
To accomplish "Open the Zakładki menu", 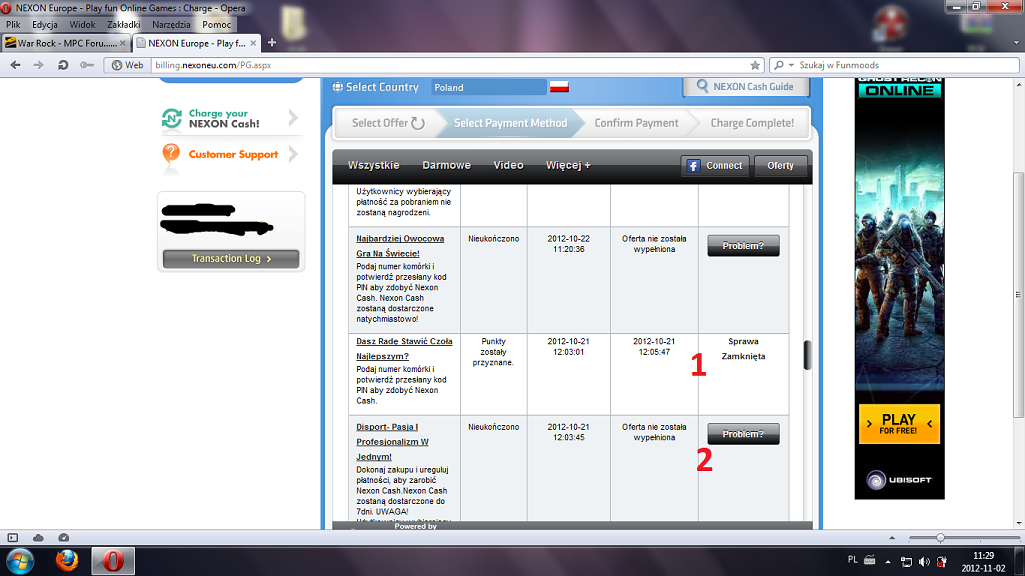I will (124, 25).
